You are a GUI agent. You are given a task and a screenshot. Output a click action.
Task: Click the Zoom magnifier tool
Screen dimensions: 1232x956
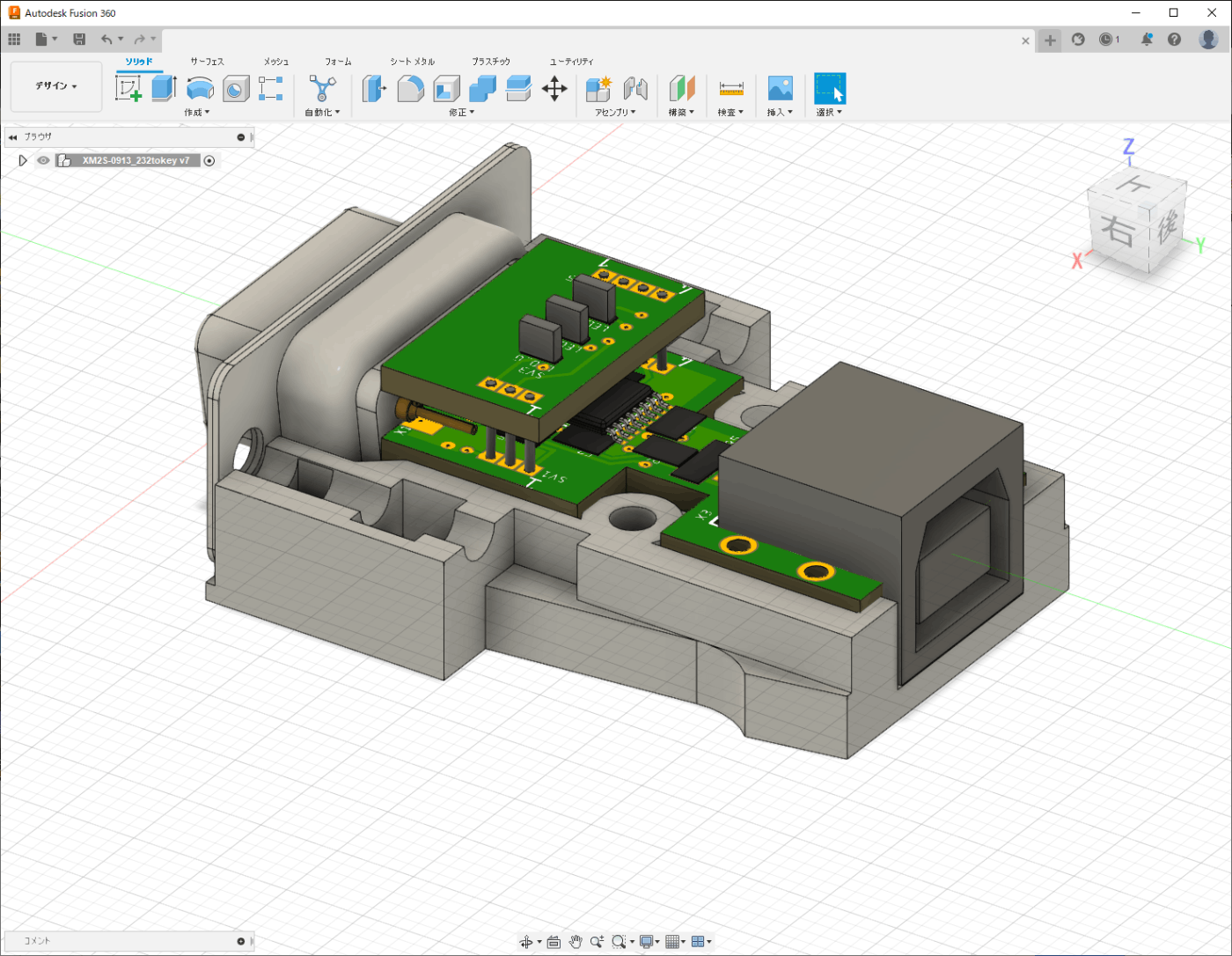(x=597, y=942)
